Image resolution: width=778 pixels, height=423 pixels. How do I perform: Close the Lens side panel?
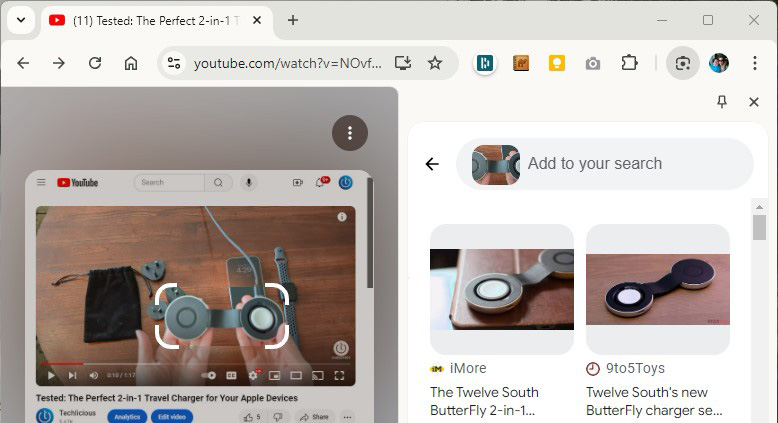[x=754, y=102]
